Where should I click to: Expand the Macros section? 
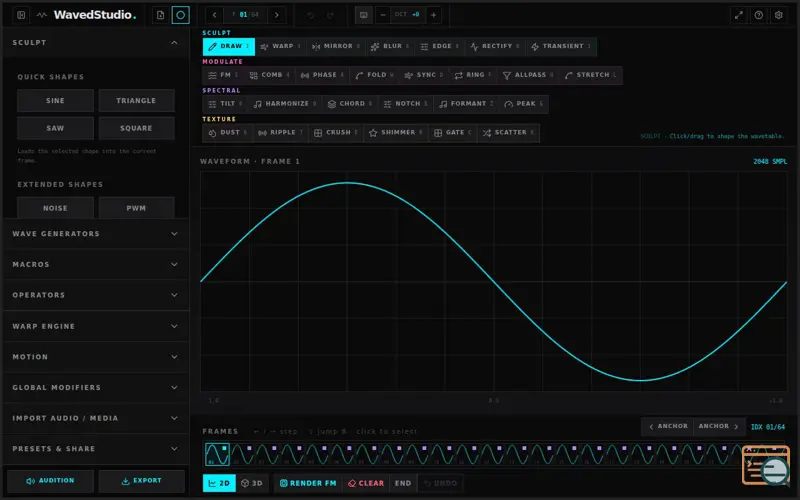pos(96,264)
